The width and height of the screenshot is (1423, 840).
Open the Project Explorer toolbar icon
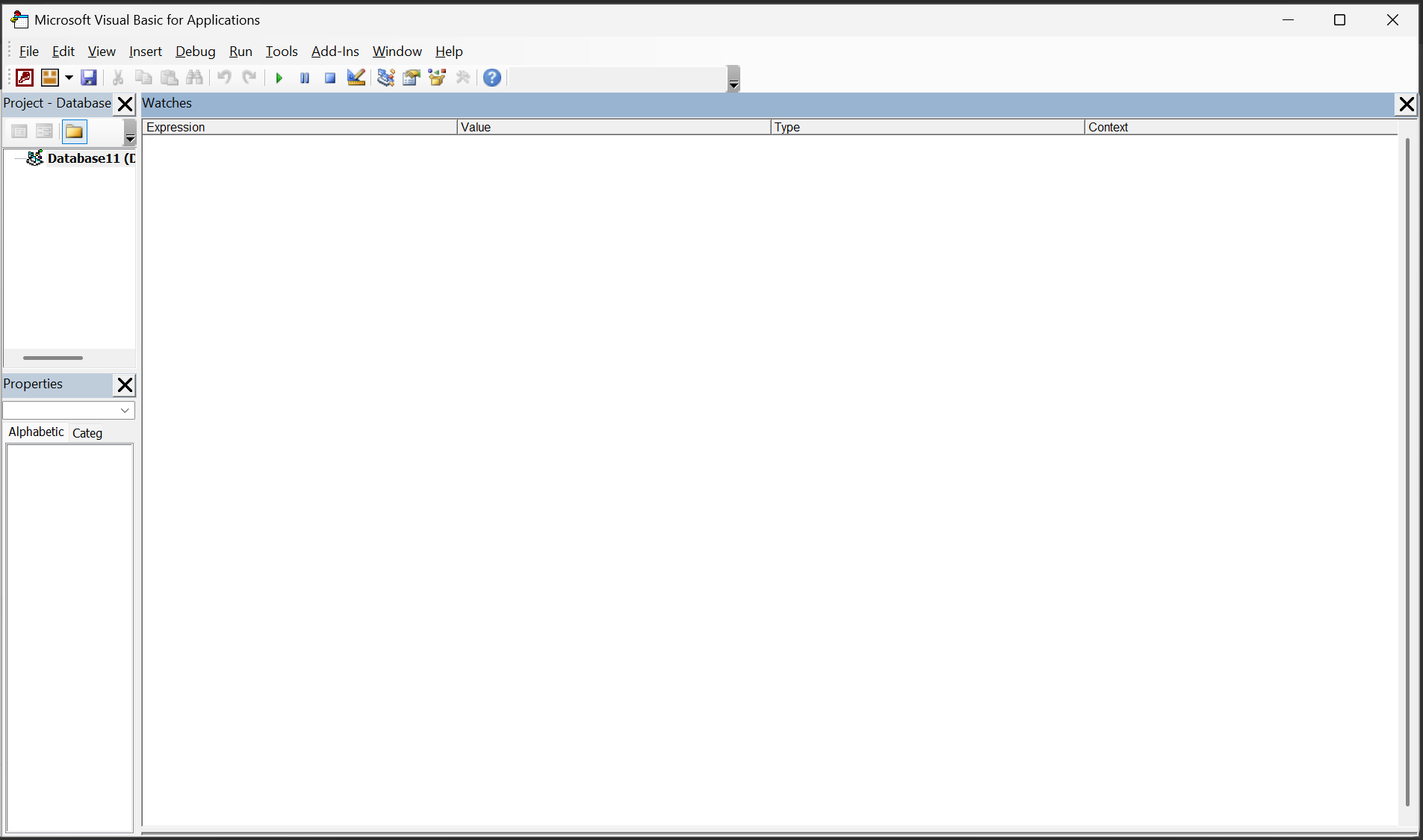point(385,78)
